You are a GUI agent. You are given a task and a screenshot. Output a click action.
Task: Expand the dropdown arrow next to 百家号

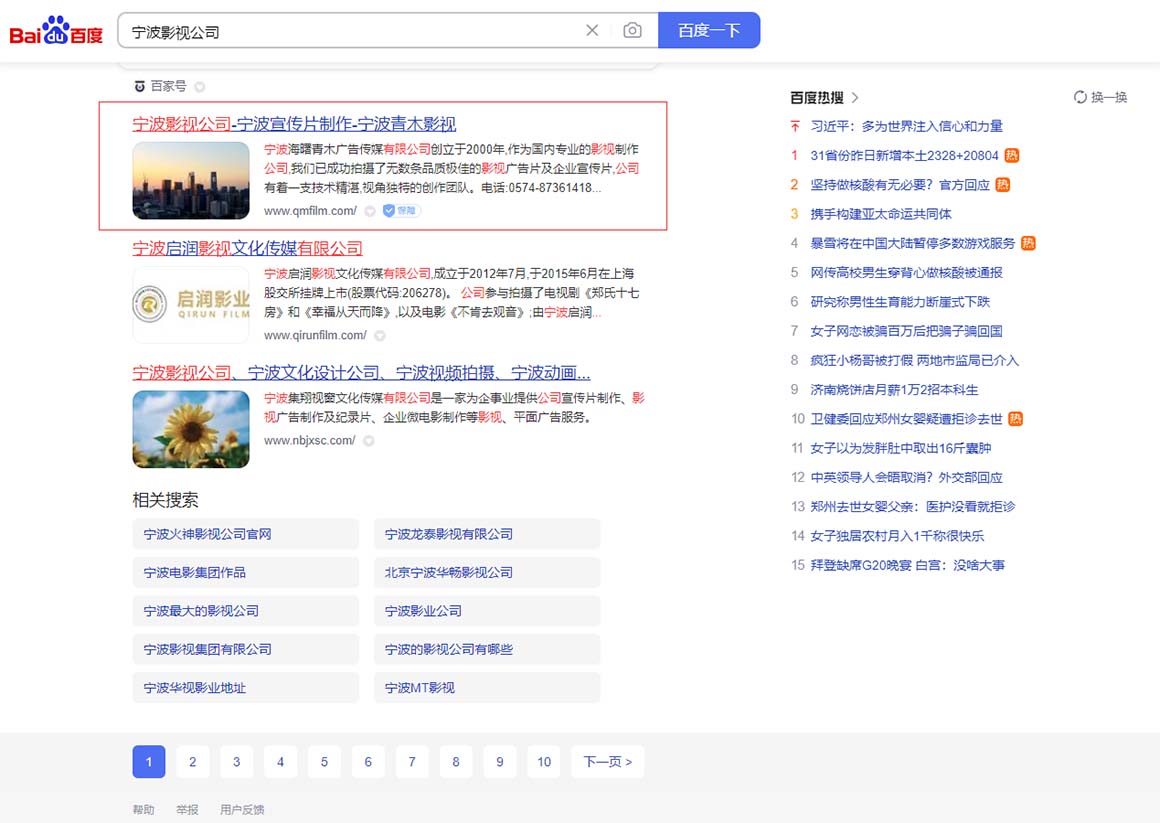coord(200,87)
